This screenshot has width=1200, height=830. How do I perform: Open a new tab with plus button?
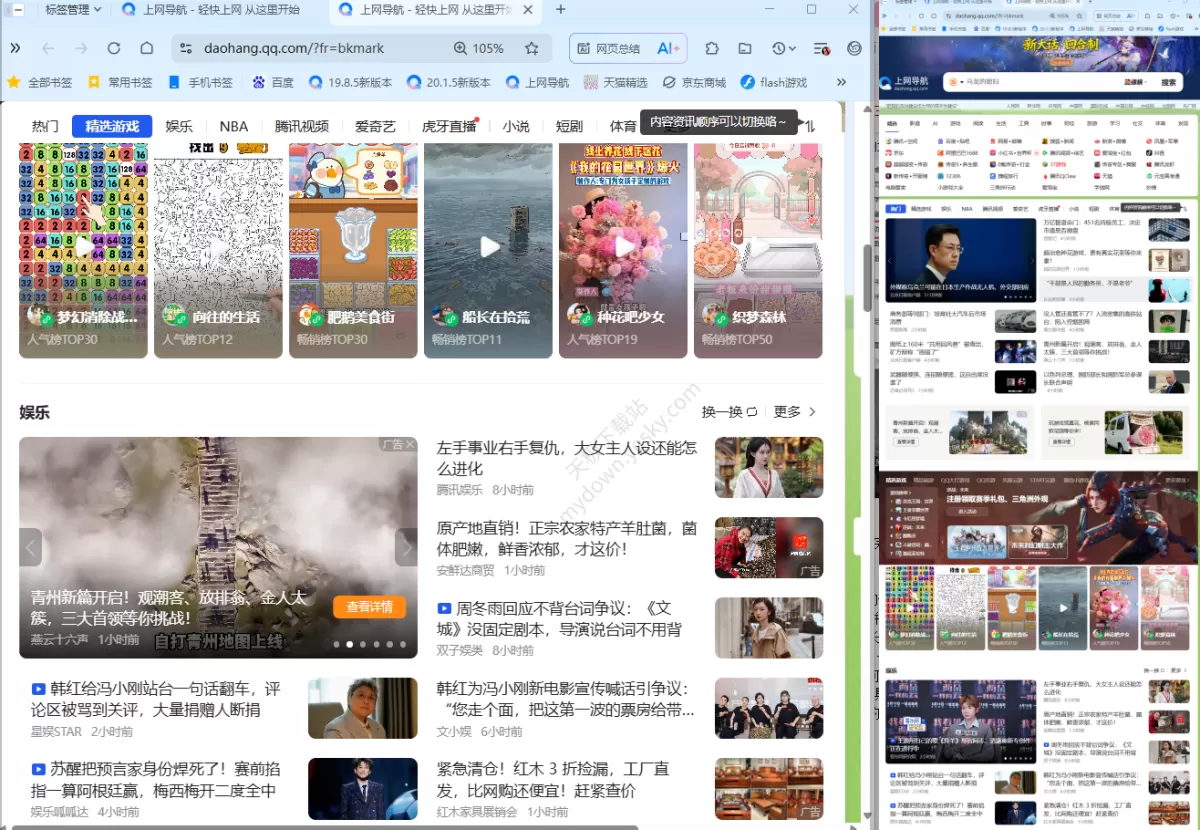(560, 10)
